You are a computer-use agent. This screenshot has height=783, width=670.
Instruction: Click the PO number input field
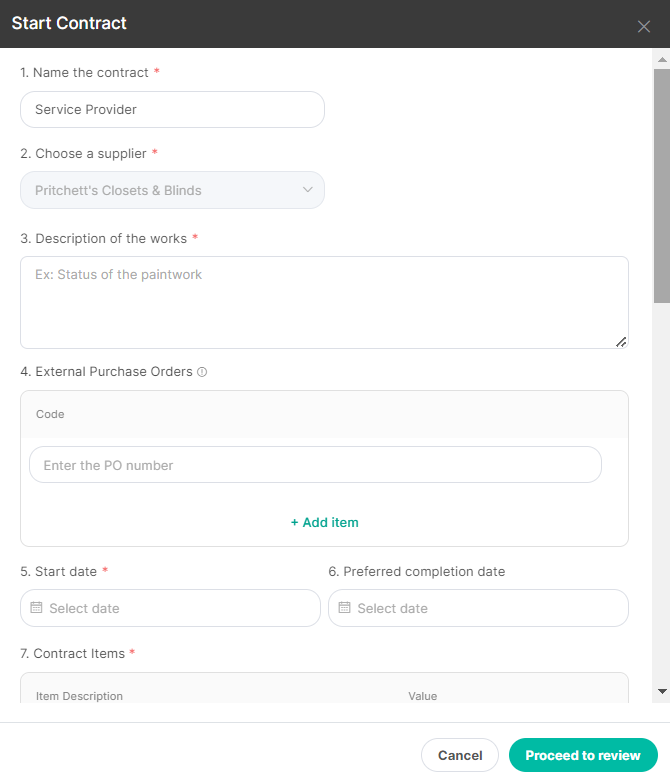point(315,465)
